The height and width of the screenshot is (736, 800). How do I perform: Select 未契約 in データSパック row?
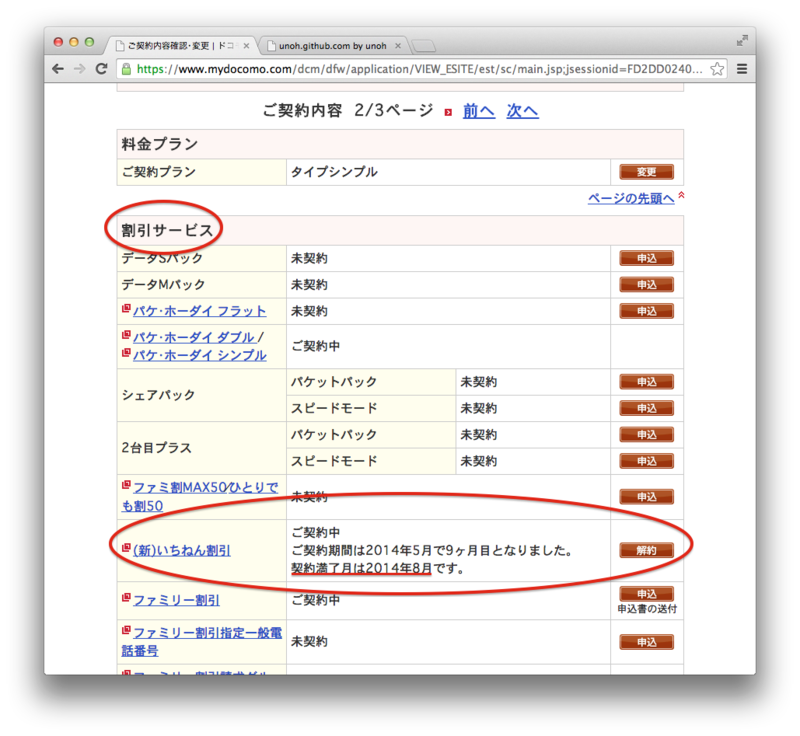click(309, 259)
